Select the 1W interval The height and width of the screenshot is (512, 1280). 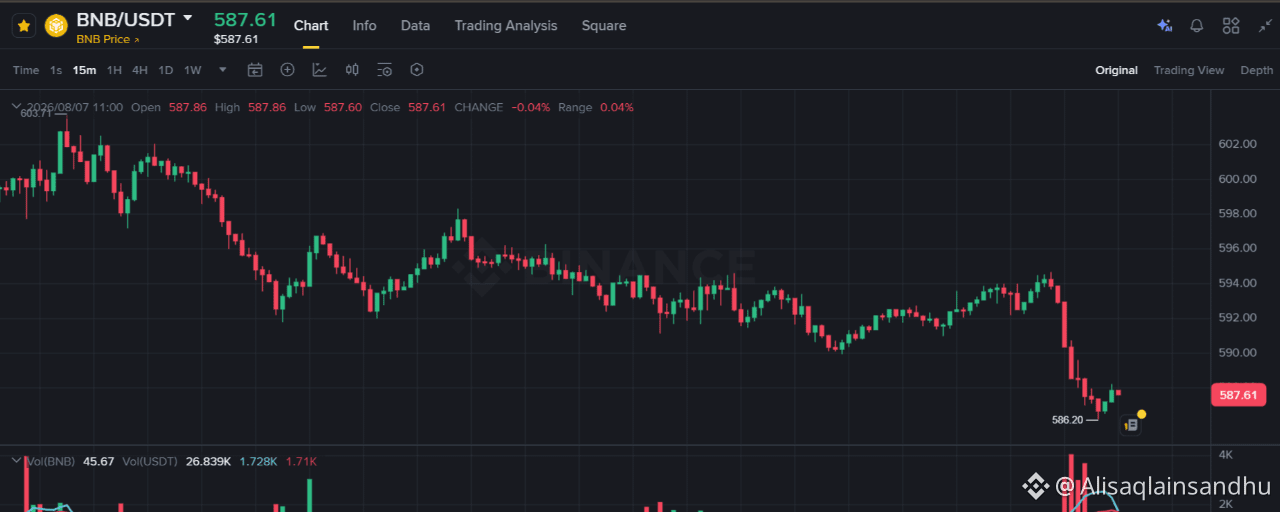(x=193, y=70)
